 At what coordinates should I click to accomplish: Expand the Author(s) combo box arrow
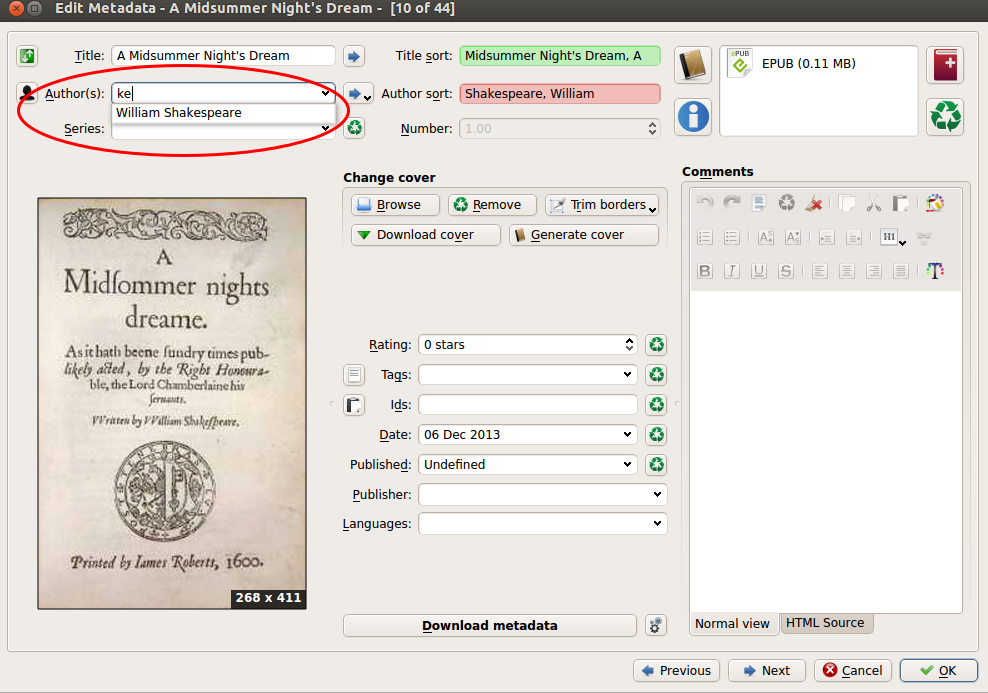point(325,93)
